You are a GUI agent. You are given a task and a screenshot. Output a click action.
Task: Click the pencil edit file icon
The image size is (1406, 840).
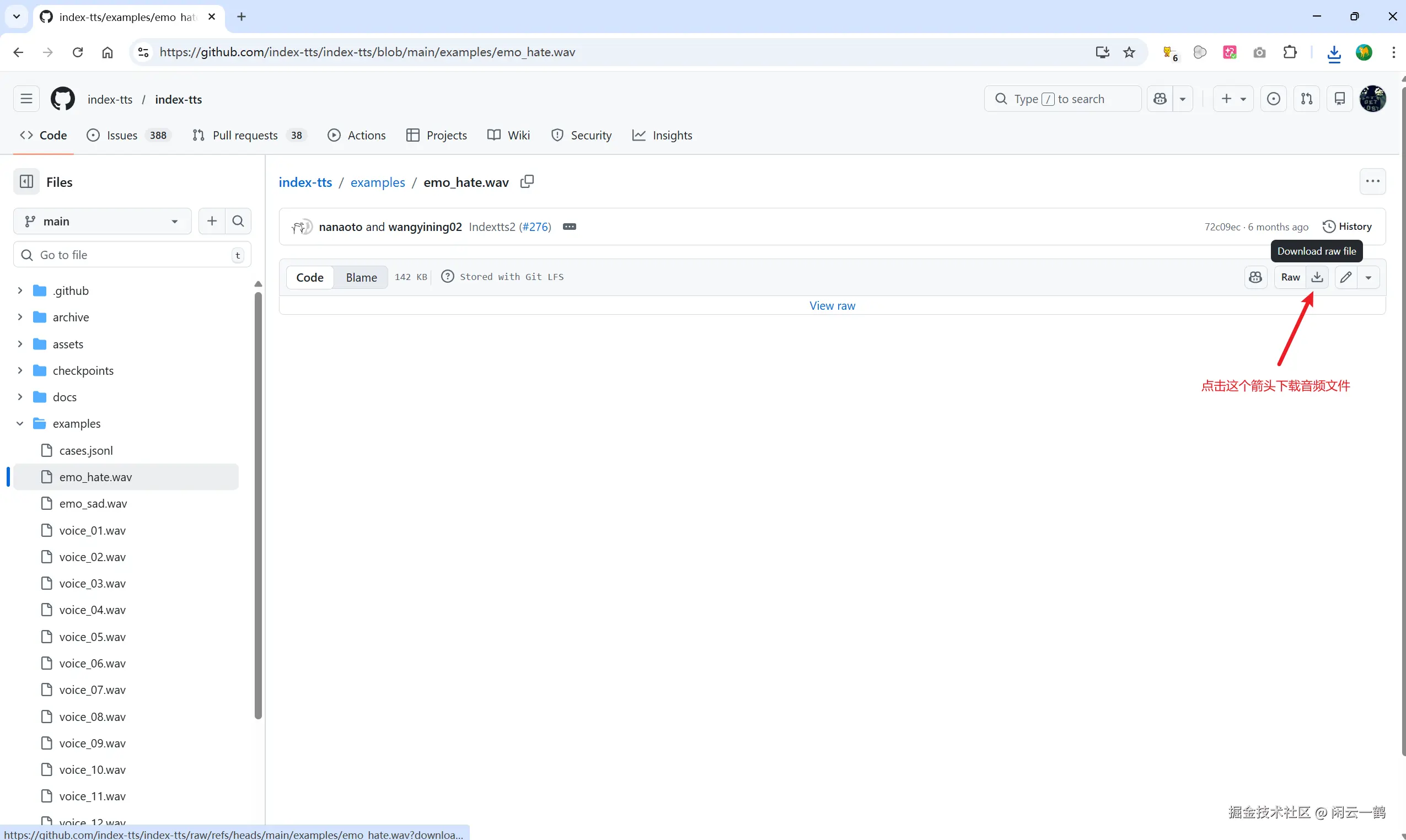(x=1346, y=277)
